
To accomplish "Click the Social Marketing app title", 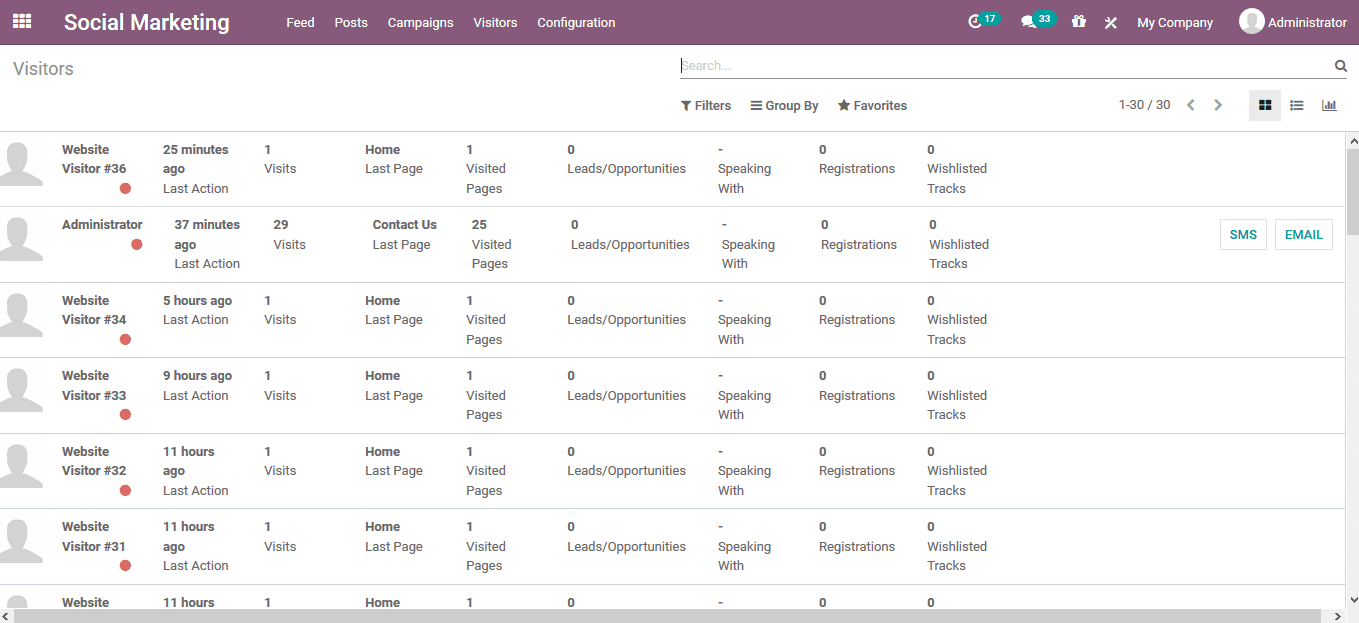I will (x=146, y=22).
